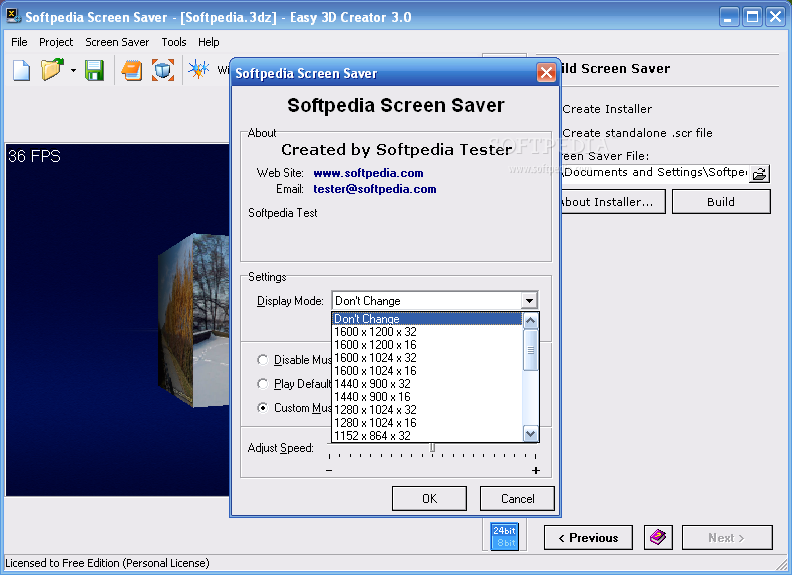This screenshot has height=575, width=792.
Task: Click the list scrollbar up arrow
Action: pos(530,321)
